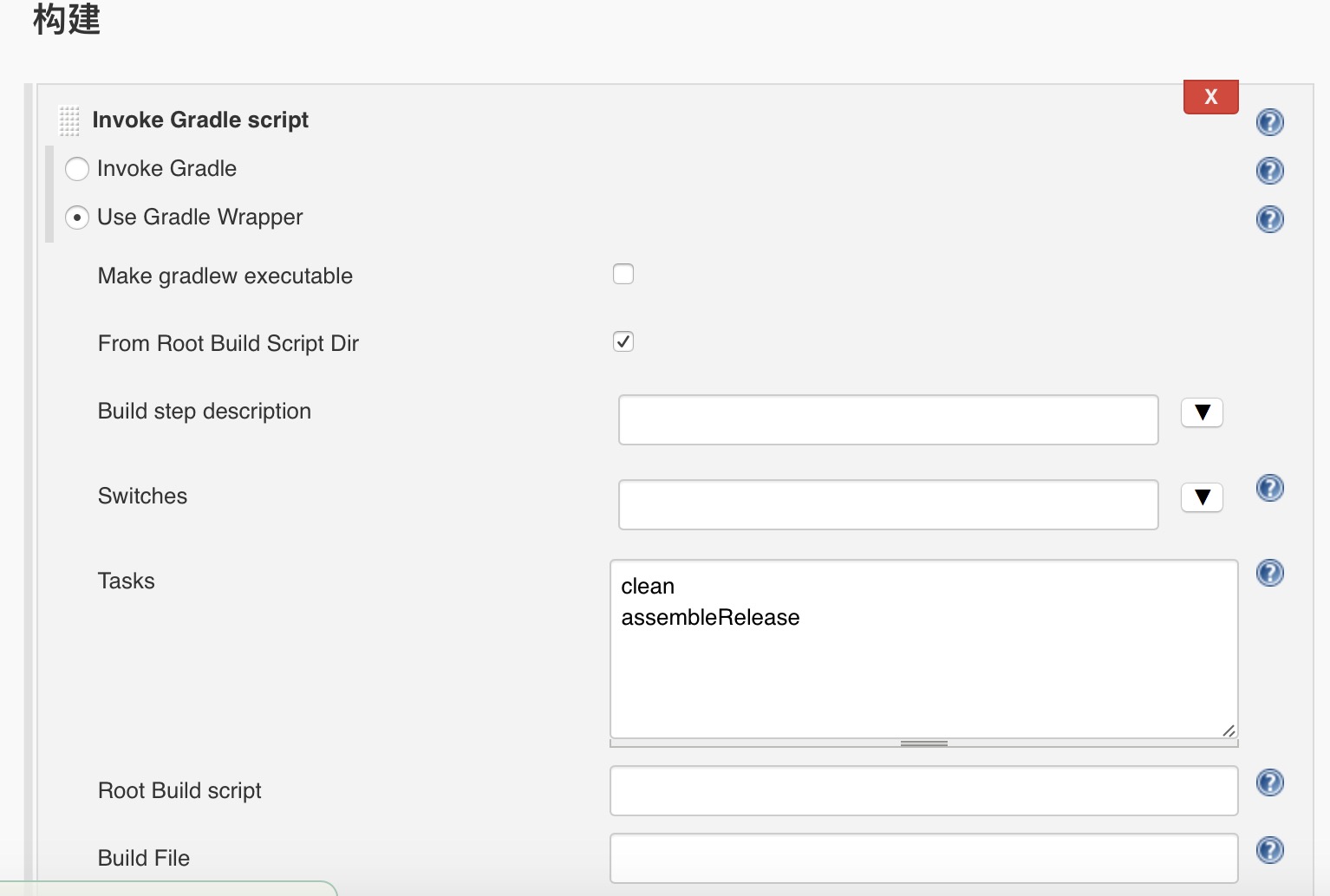Enable Make gradlew executable checkbox
This screenshot has height=896, width=1330.
(623, 274)
